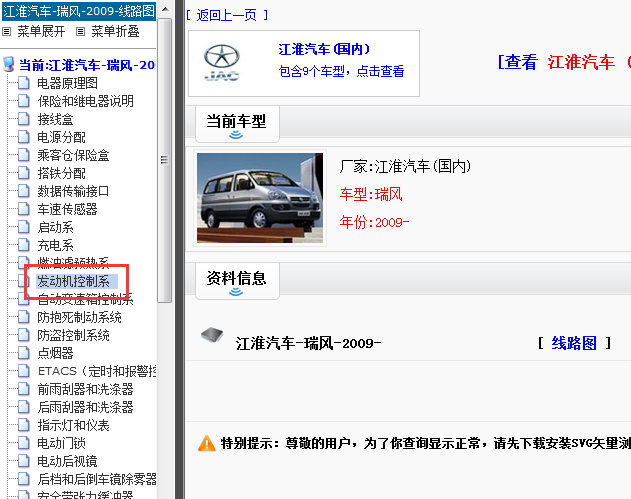The width and height of the screenshot is (631, 499).
Task: Click the document icon next to 后雨刮器和洗涤器
Action: (x=24, y=407)
